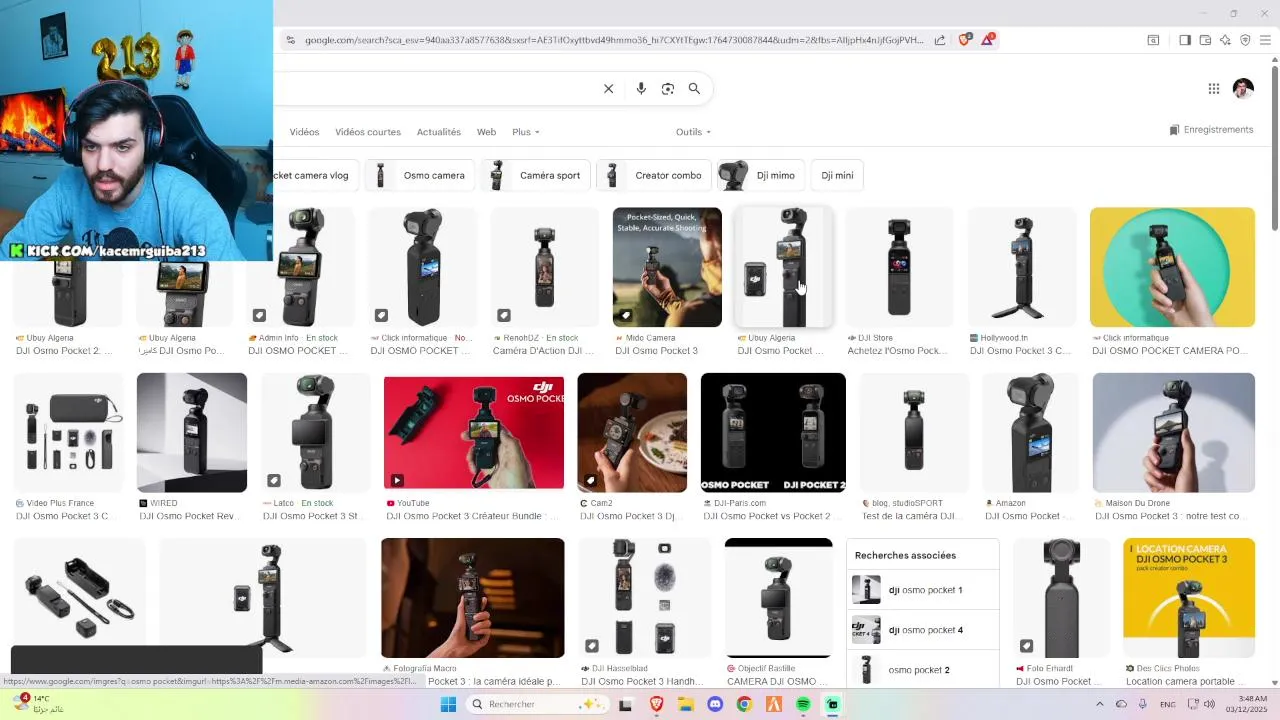
Task: Select the Osmo camera filter chip
Action: click(x=421, y=175)
